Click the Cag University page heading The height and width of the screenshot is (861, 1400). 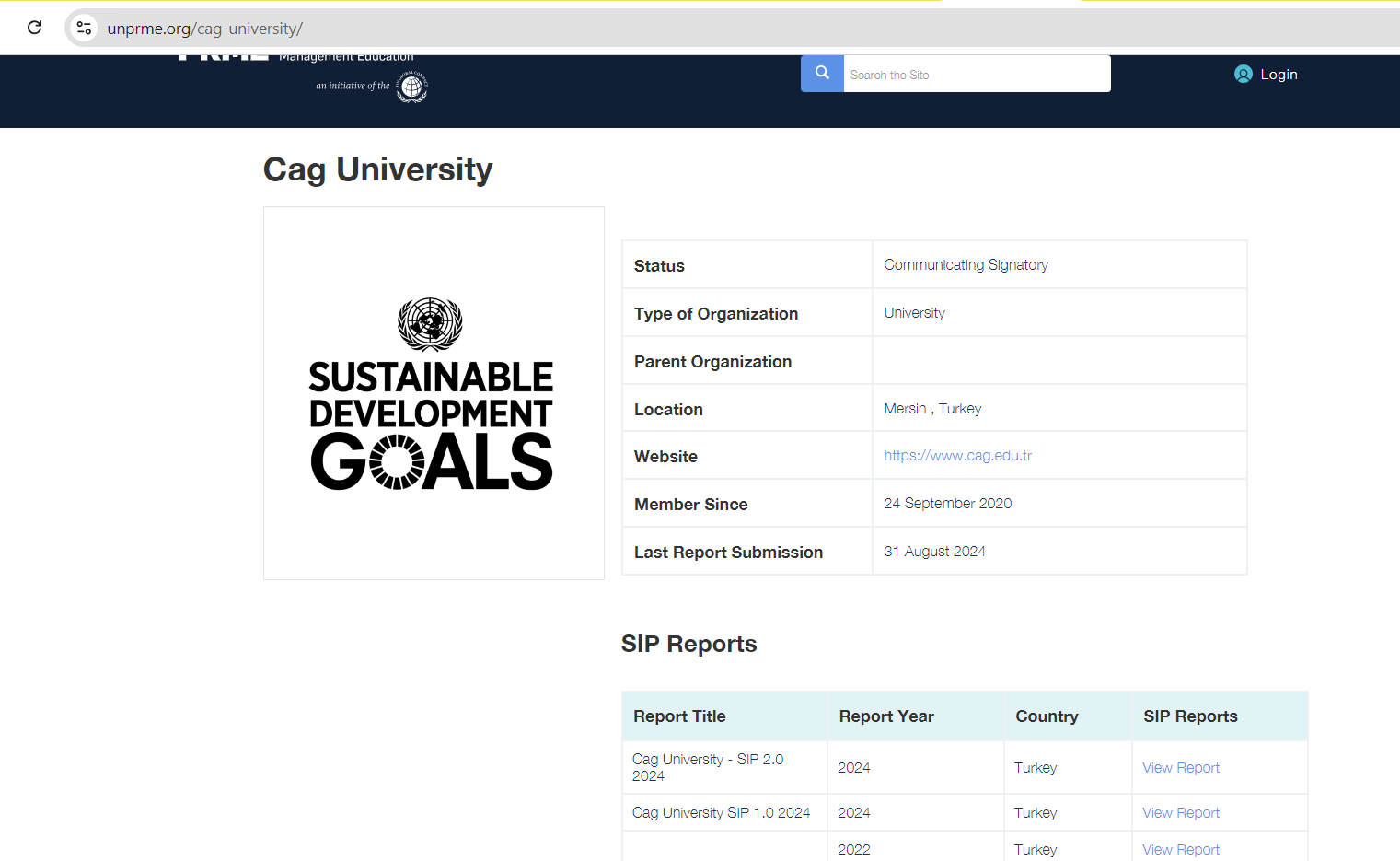click(377, 170)
